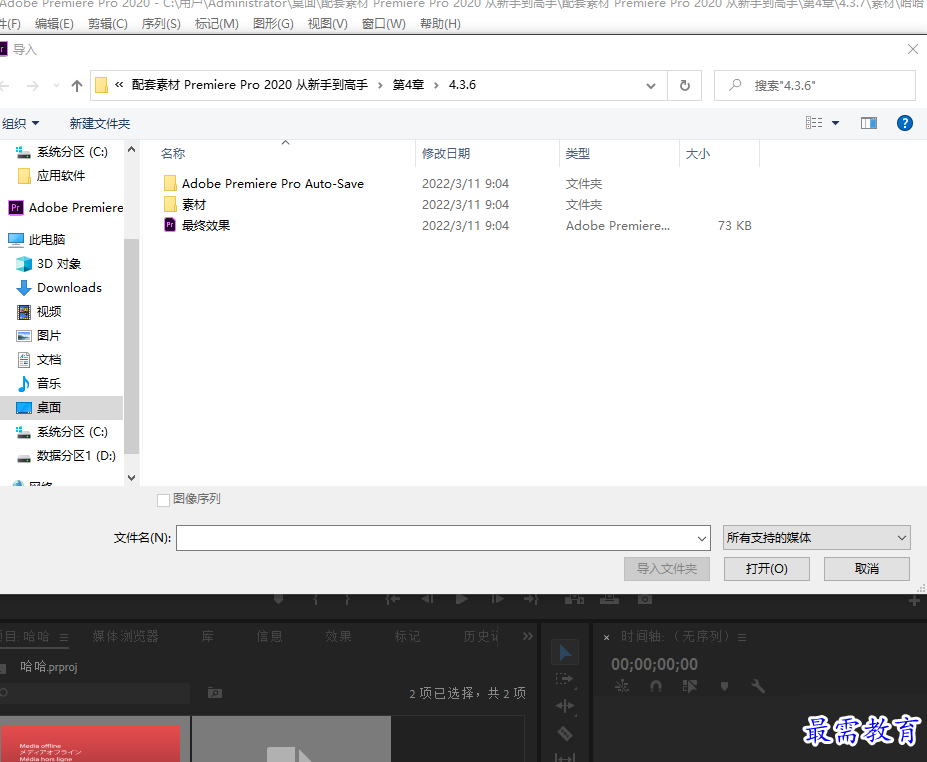Image resolution: width=927 pixels, height=762 pixels.
Task: Open the 编辑(E) menu
Action: pos(54,24)
